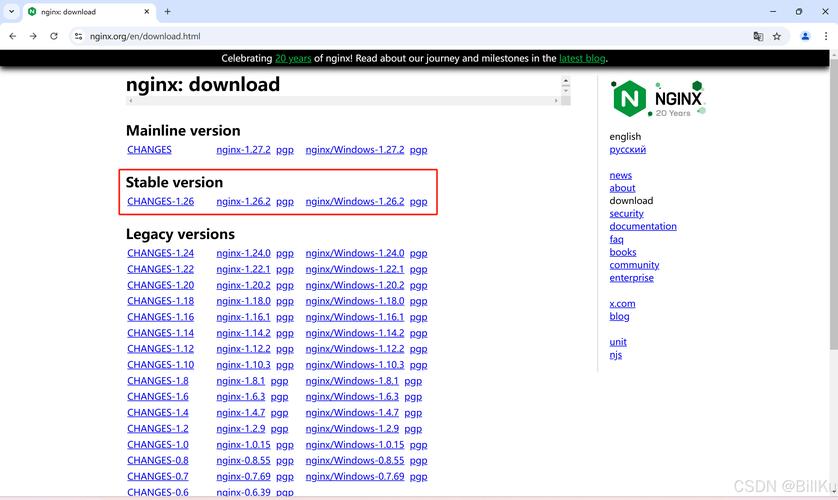Open the latest blog link in banner

click(582, 59)
